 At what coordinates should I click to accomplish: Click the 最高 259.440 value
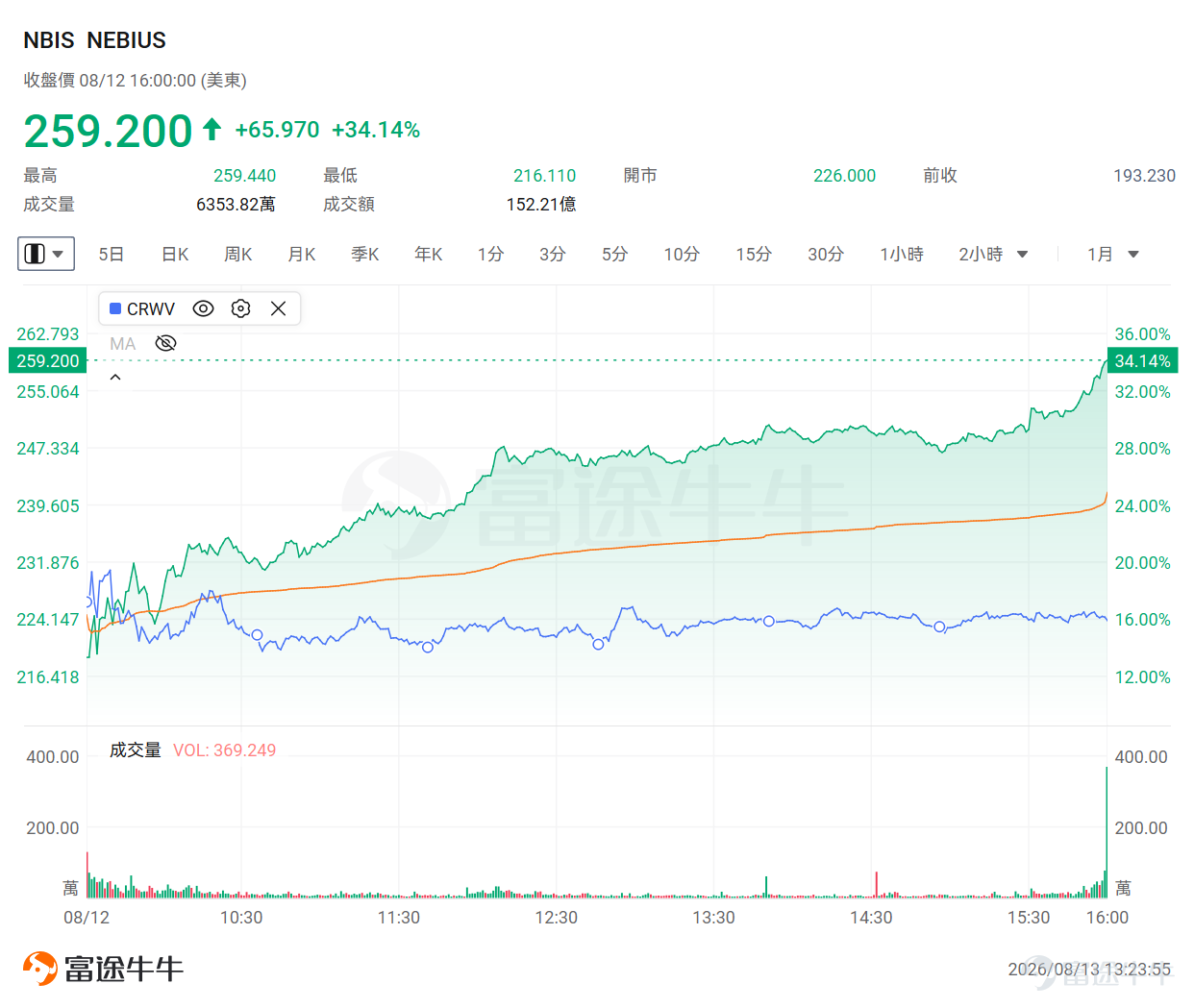tap(244, 175)
